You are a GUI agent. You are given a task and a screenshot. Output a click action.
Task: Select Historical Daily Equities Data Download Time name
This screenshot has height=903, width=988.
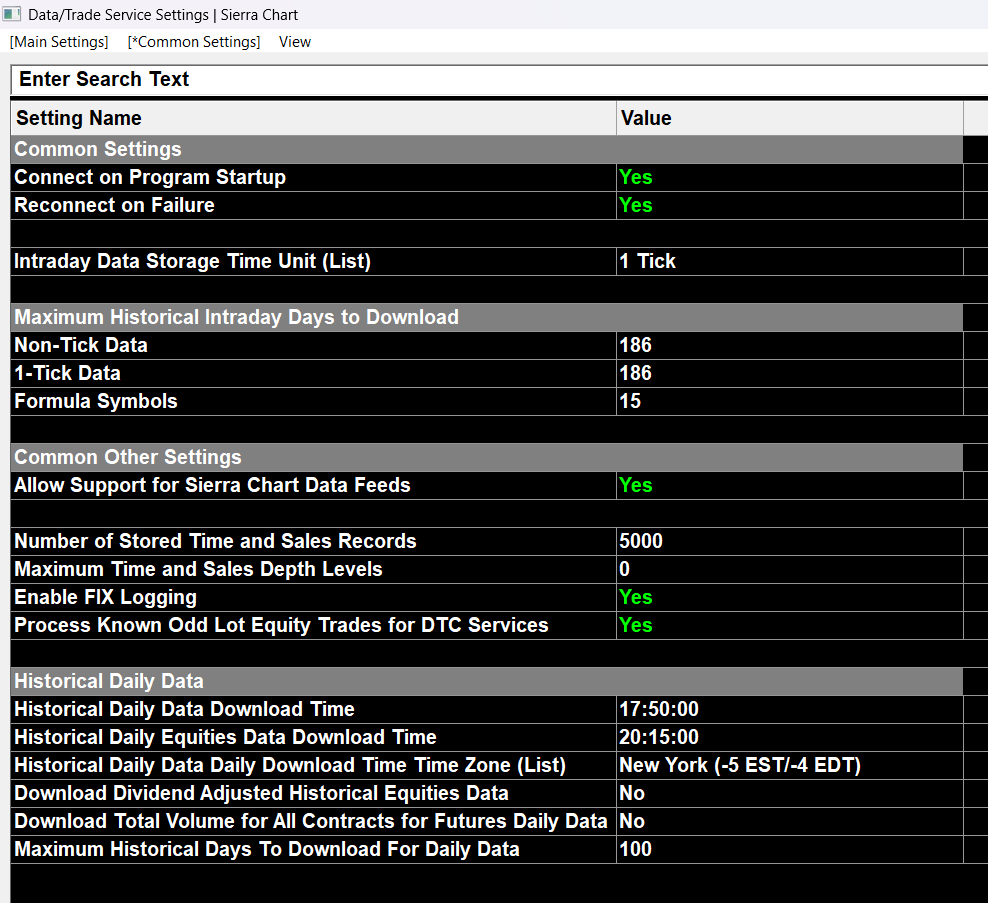pyautogui.click(x=314, y=737)
